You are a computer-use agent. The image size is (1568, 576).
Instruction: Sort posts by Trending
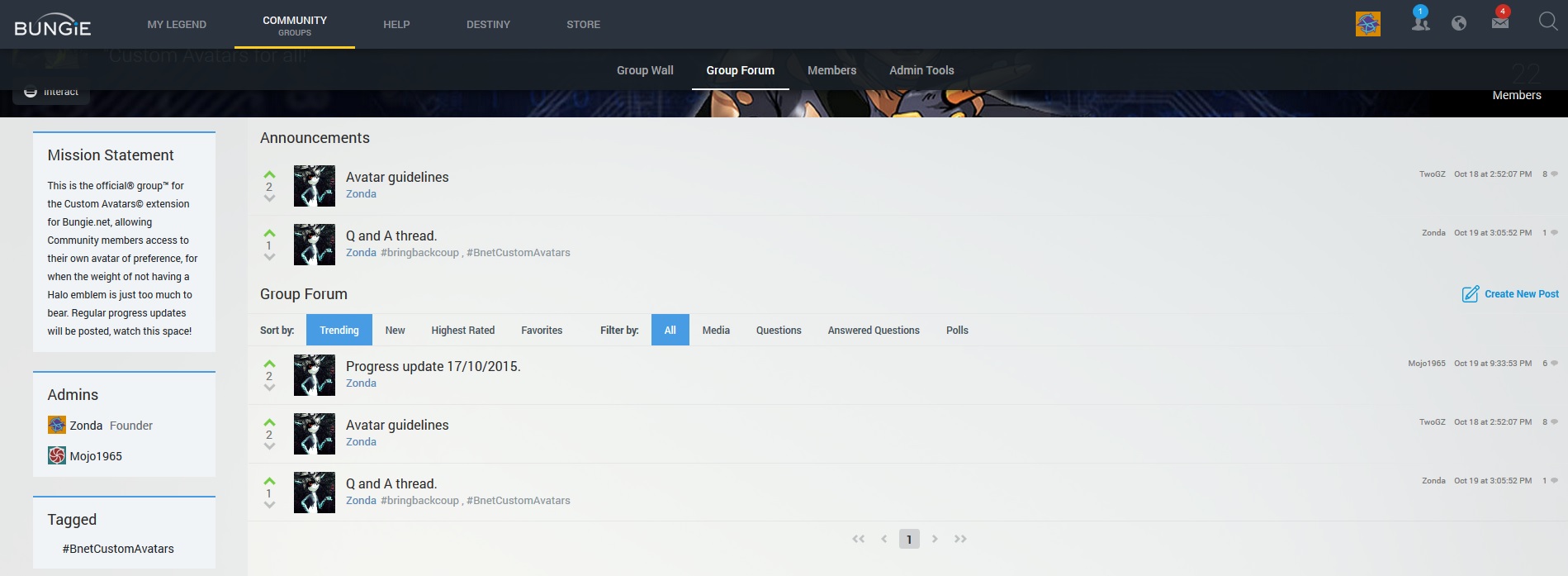point(339,330)
